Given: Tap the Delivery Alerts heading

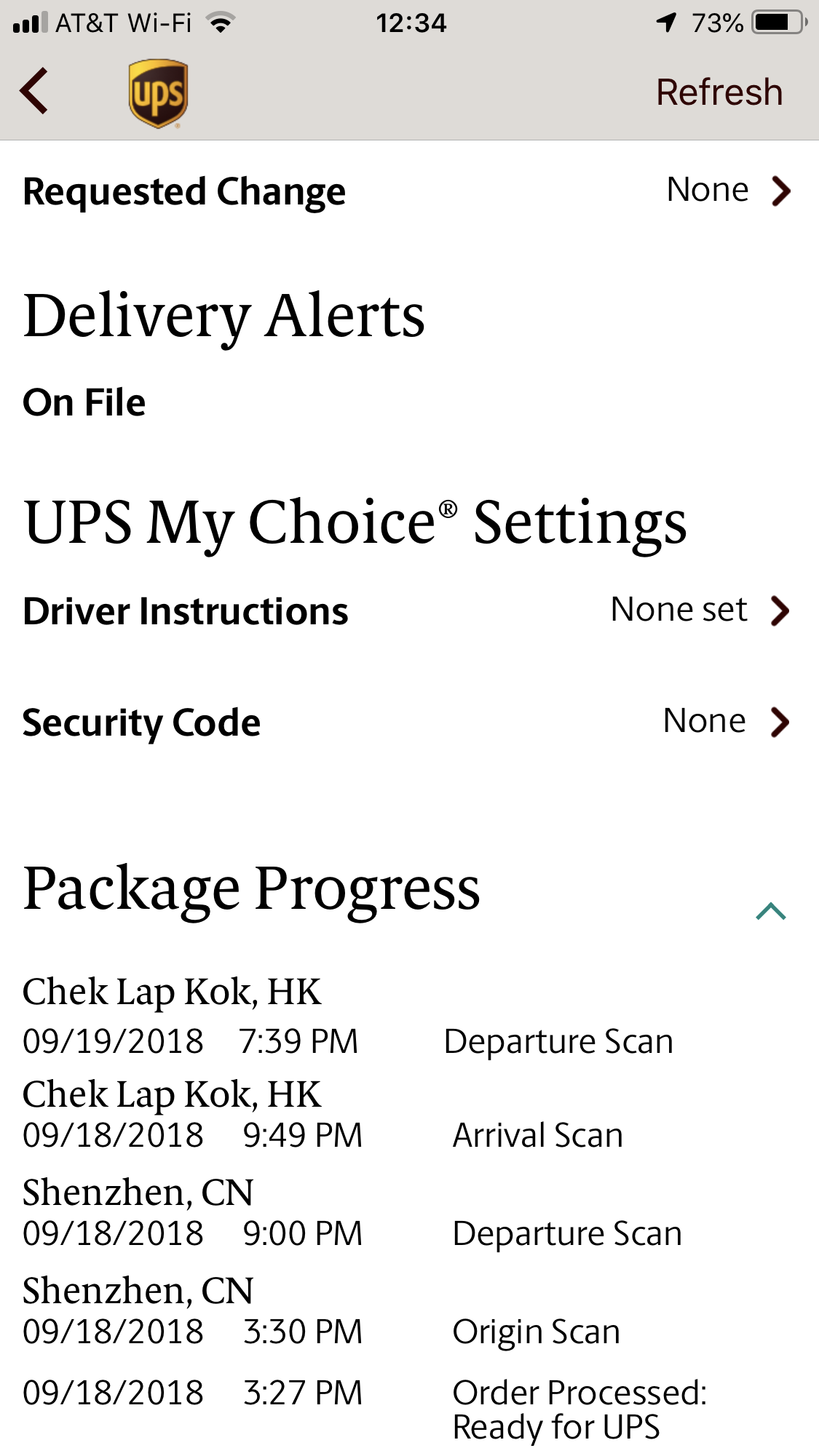Looking at the screenshot, I should 224,316.
